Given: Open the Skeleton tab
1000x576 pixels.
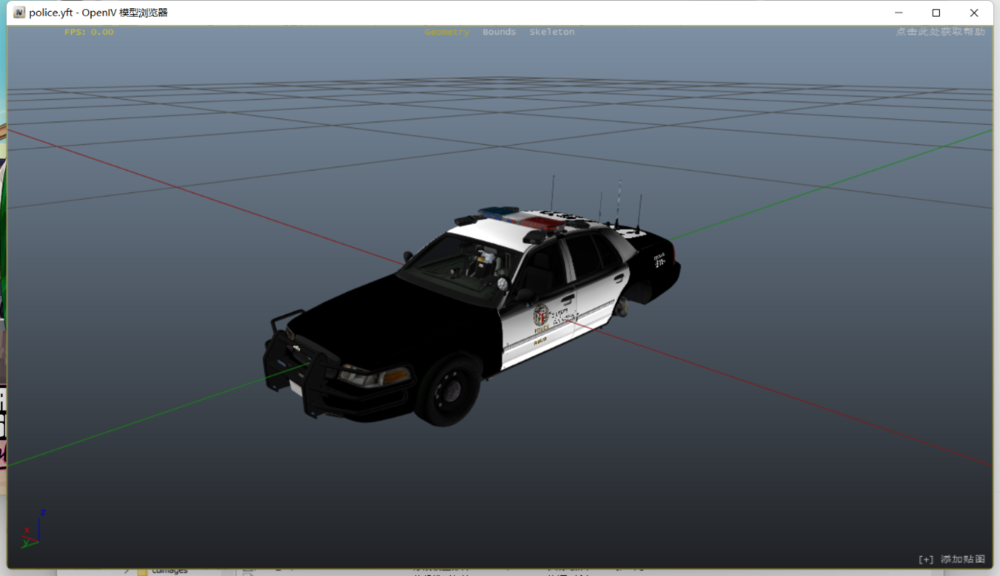Looking at the screenshot, I should coord(552,31).
